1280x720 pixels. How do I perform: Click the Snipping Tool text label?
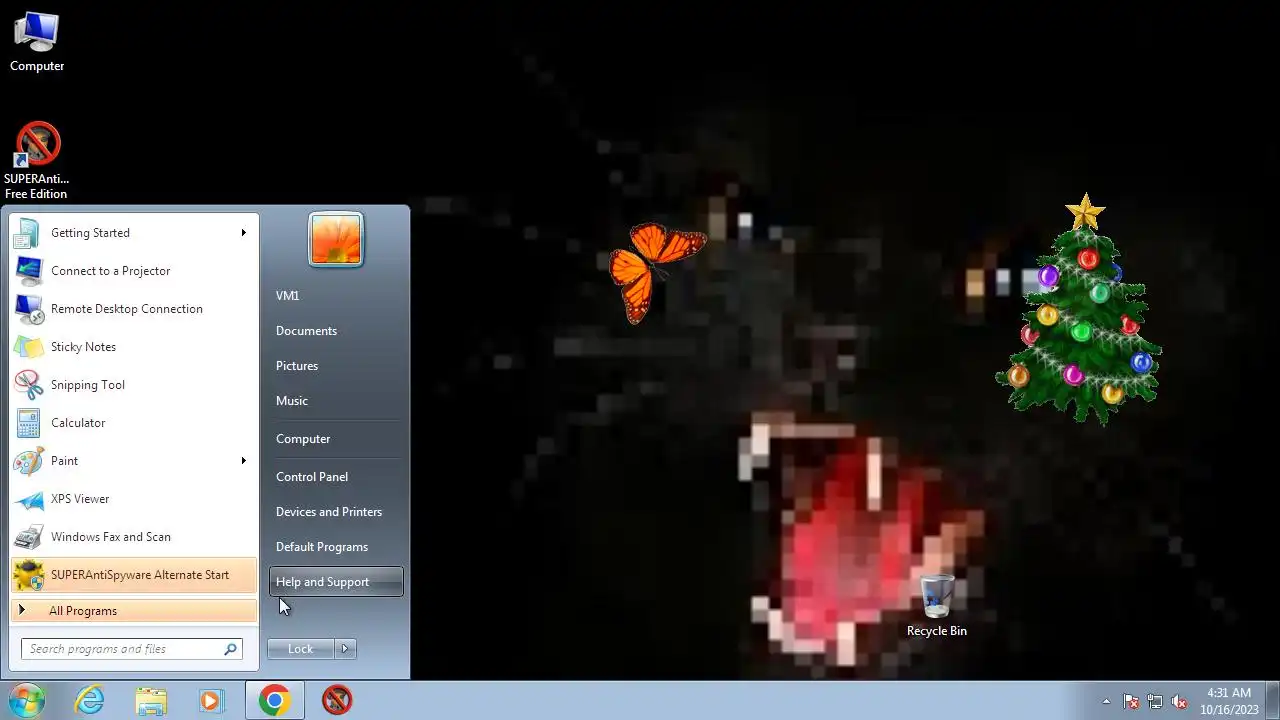88,385
